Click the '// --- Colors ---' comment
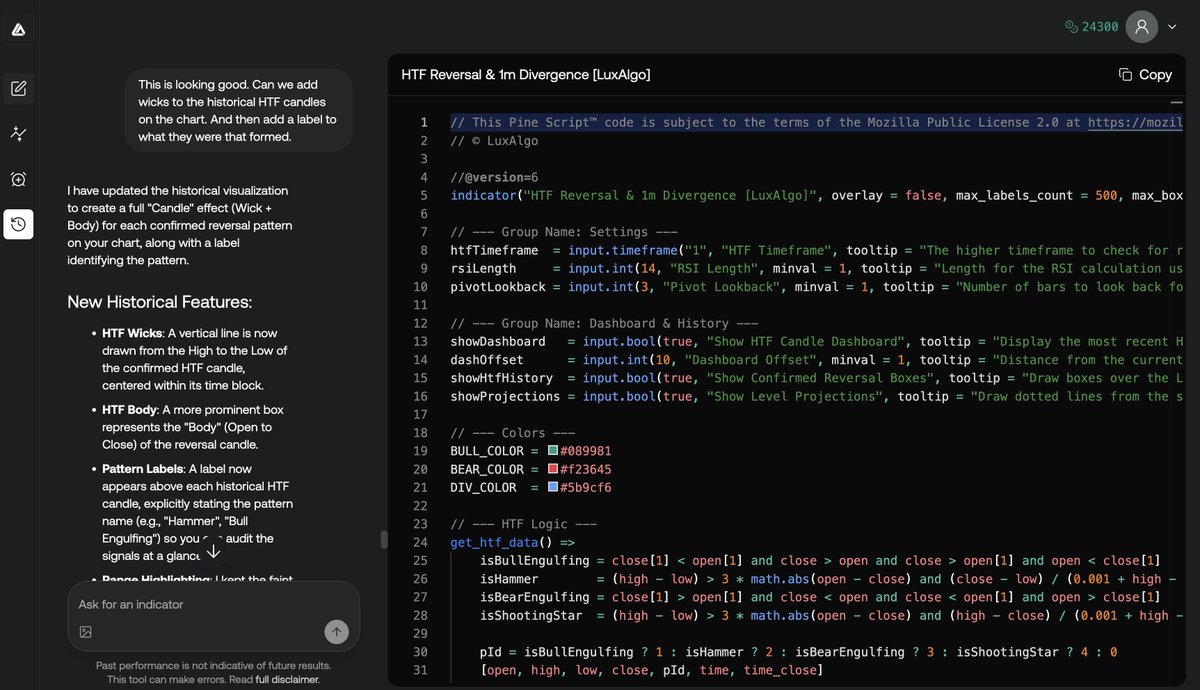Screen dimensions: 1200x690 pyautogui.click(x=513, y=432)
